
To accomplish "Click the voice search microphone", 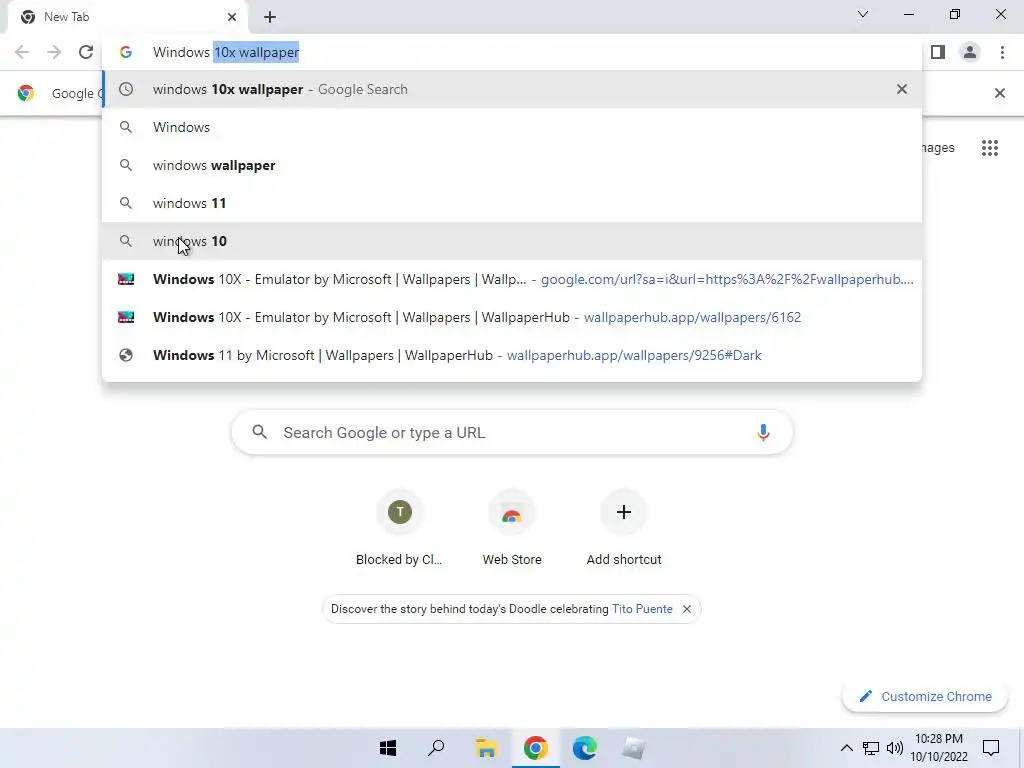I will click(x=763, y=432).
